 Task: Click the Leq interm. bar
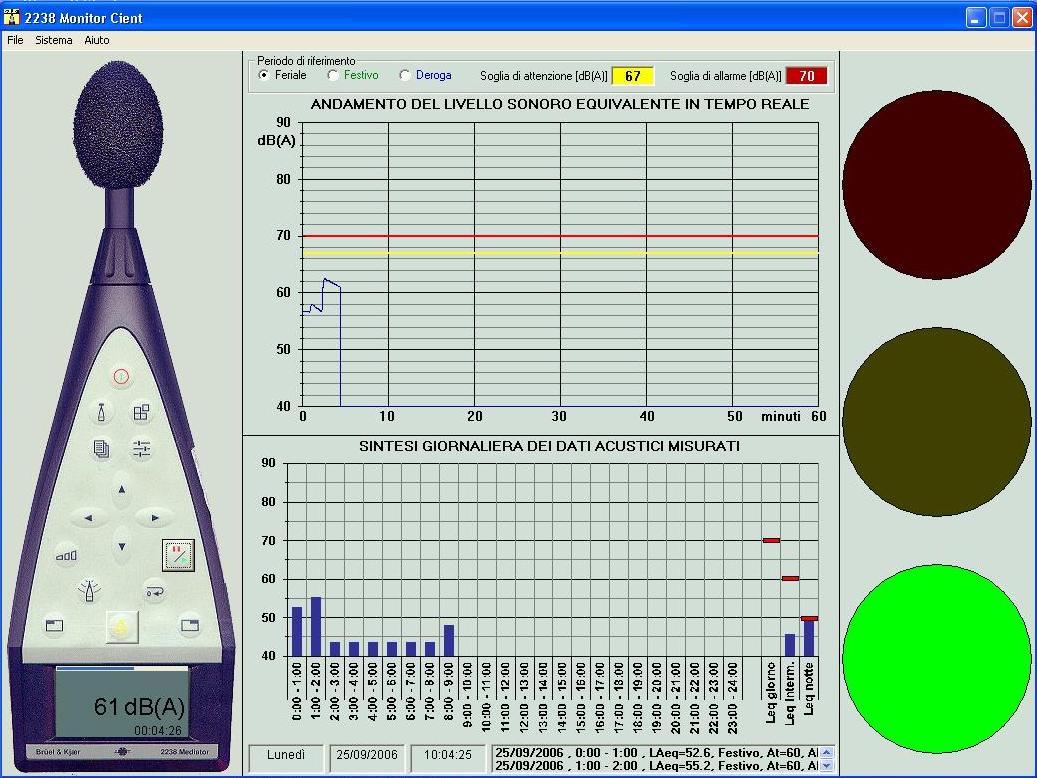tap(790, 645)
